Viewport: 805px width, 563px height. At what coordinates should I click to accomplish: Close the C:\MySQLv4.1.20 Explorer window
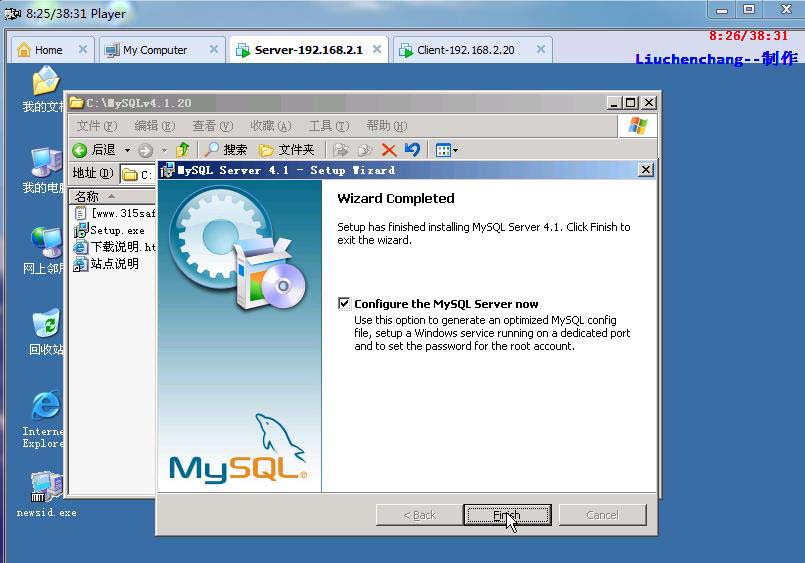click(x=649, y=103)
